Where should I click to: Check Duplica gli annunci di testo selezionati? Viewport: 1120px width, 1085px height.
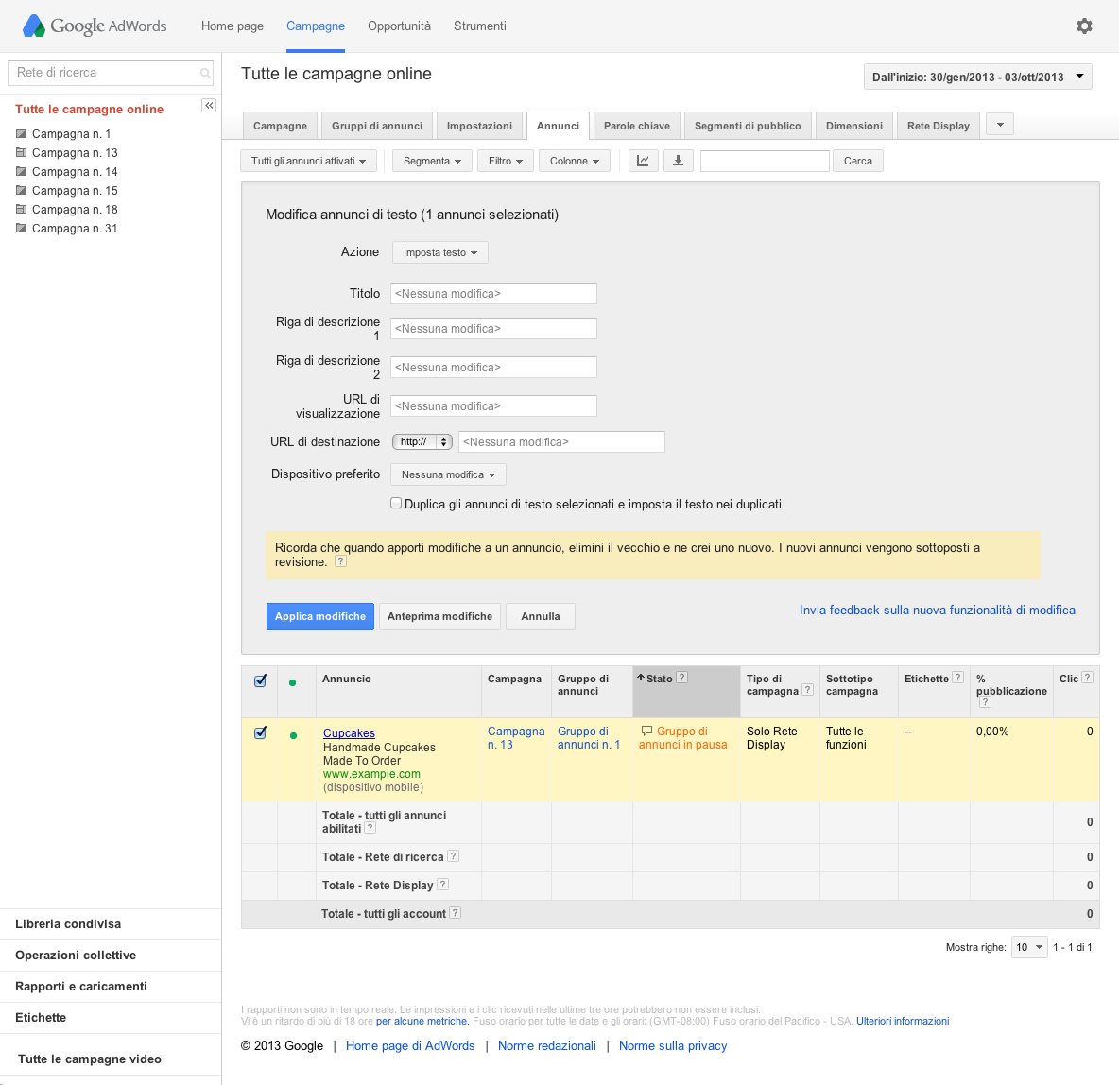(396, 503)
